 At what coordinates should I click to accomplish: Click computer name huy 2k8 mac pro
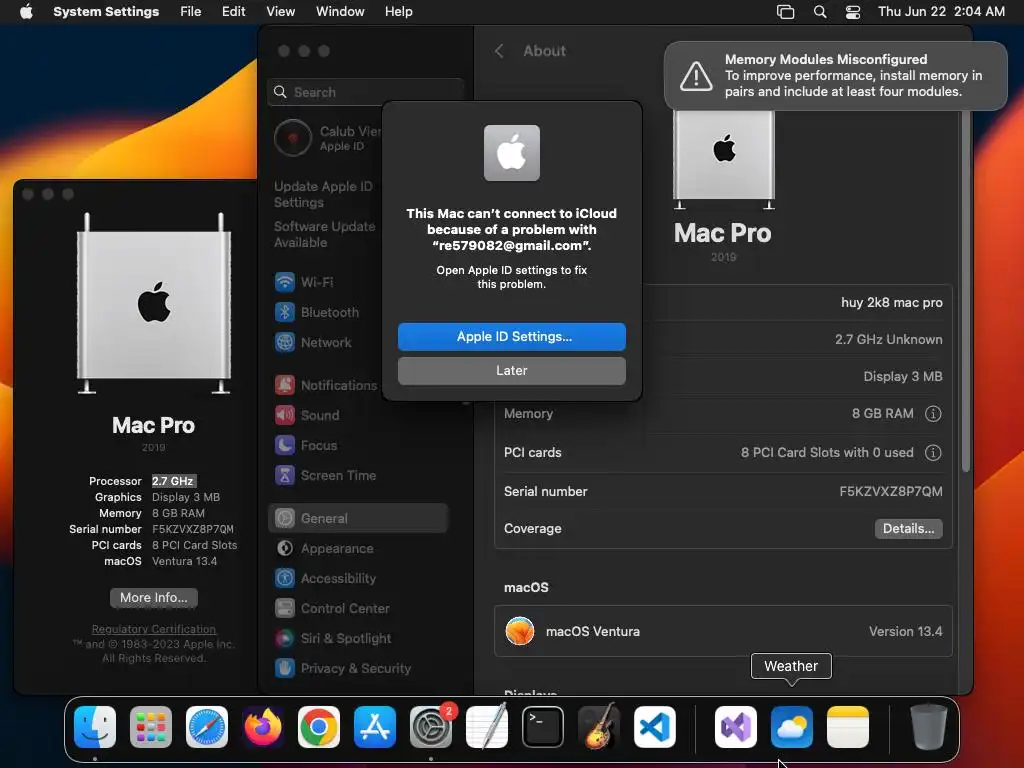tap(891, 303)
